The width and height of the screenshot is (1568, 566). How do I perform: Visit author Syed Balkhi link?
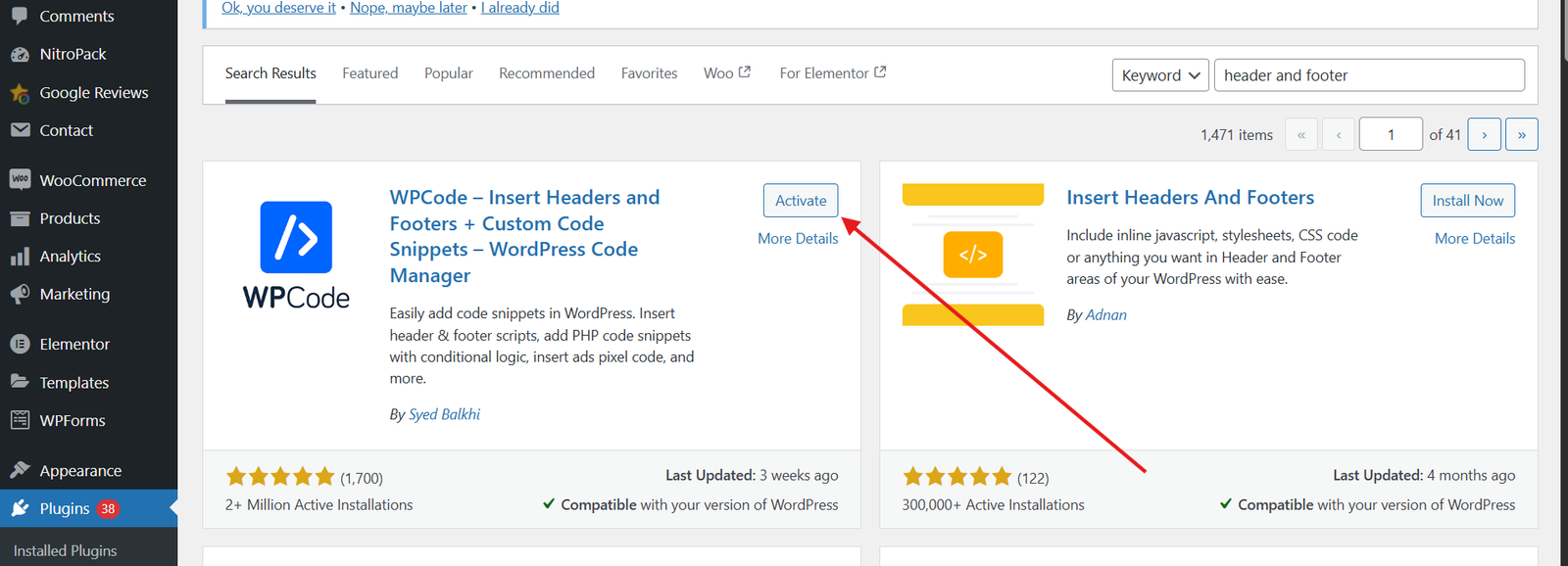444,414
